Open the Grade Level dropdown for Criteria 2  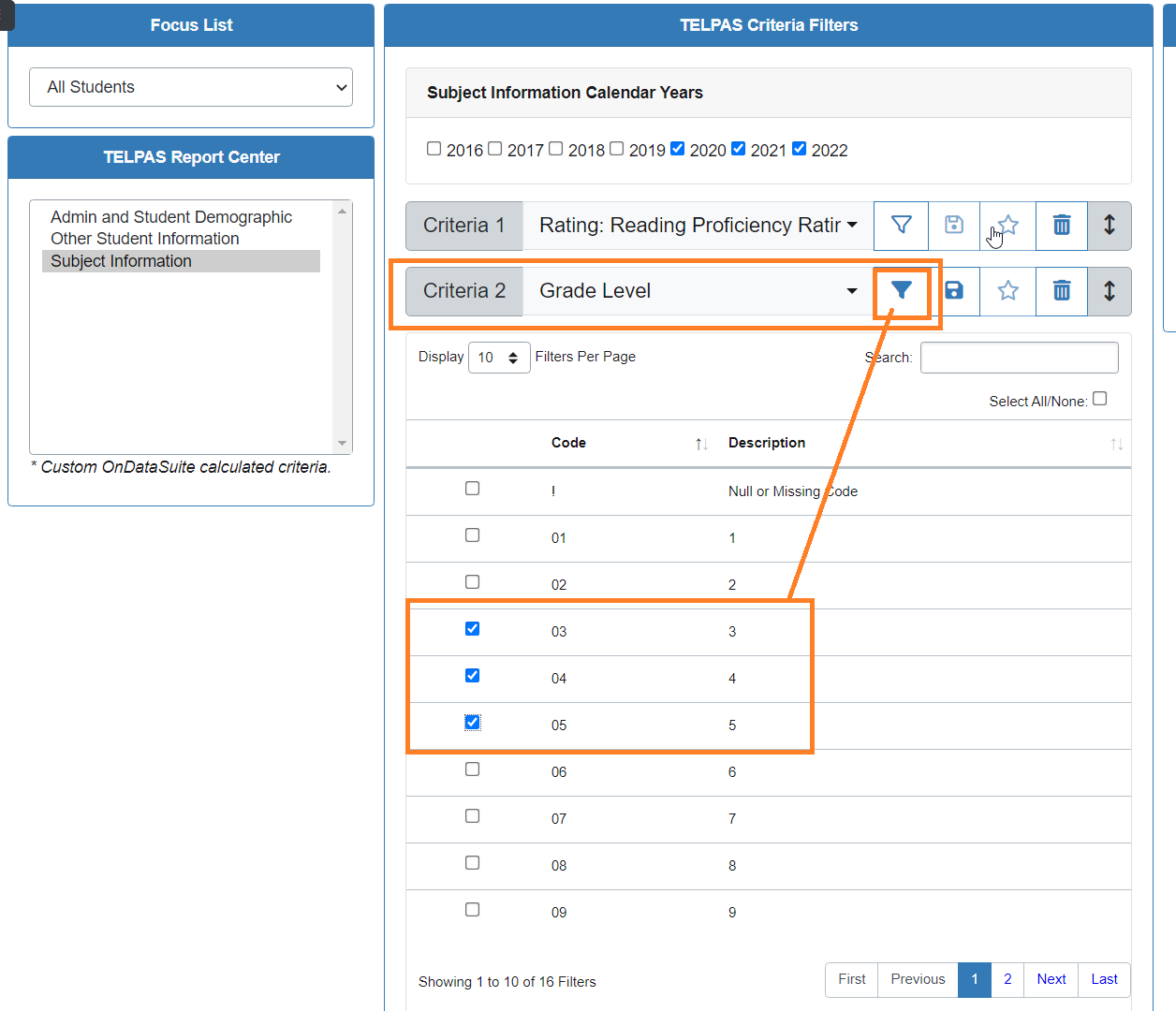(697, 291)
